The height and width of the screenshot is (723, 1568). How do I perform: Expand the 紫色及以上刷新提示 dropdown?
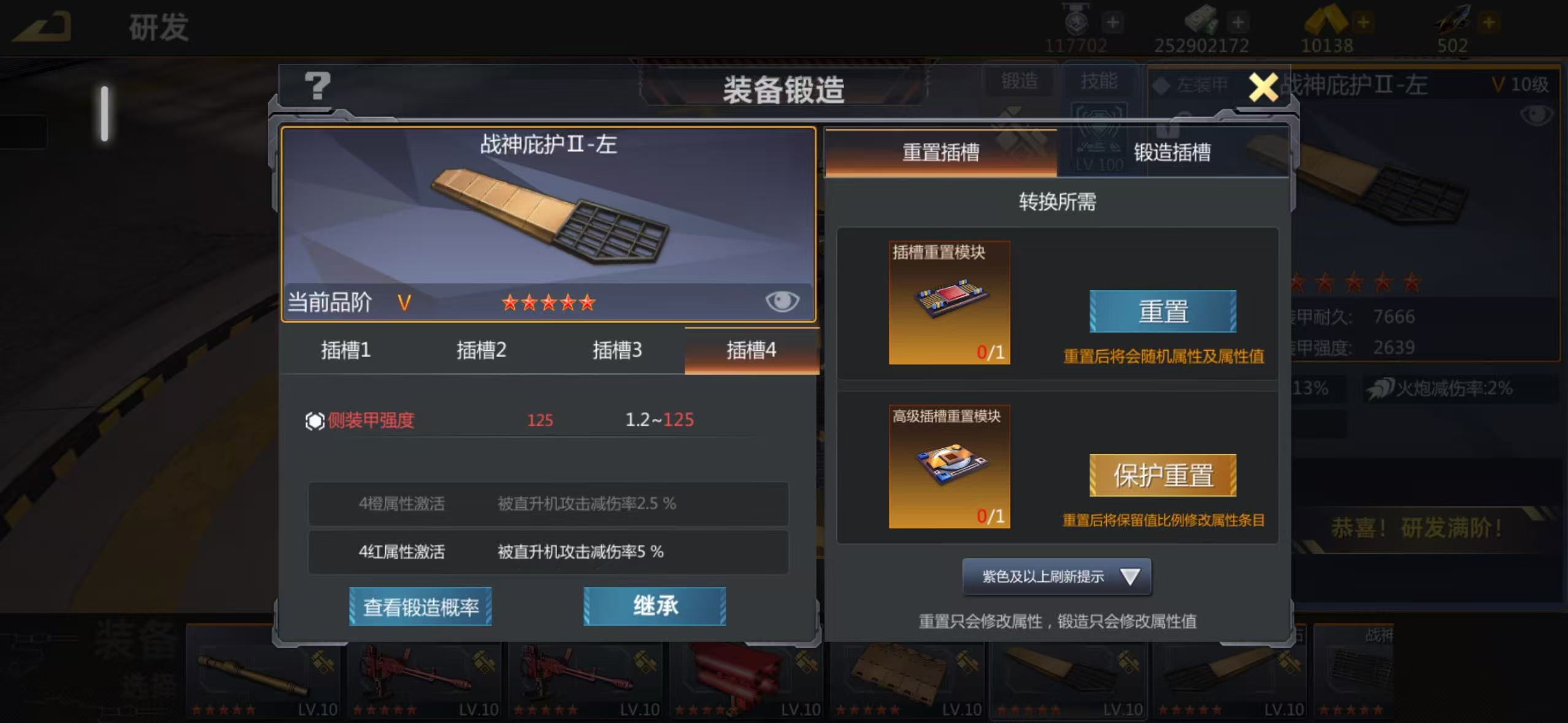click(1056, 576)
